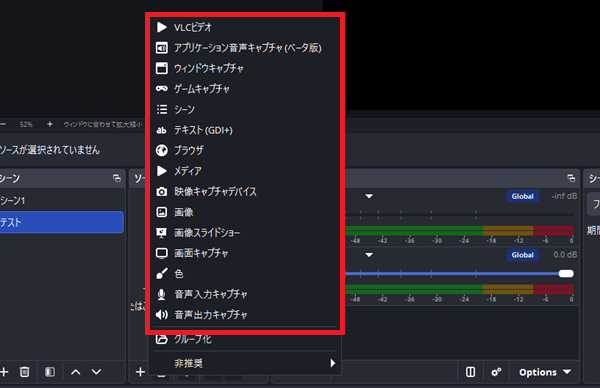Click the scene list icon

[x=162, y=109]
